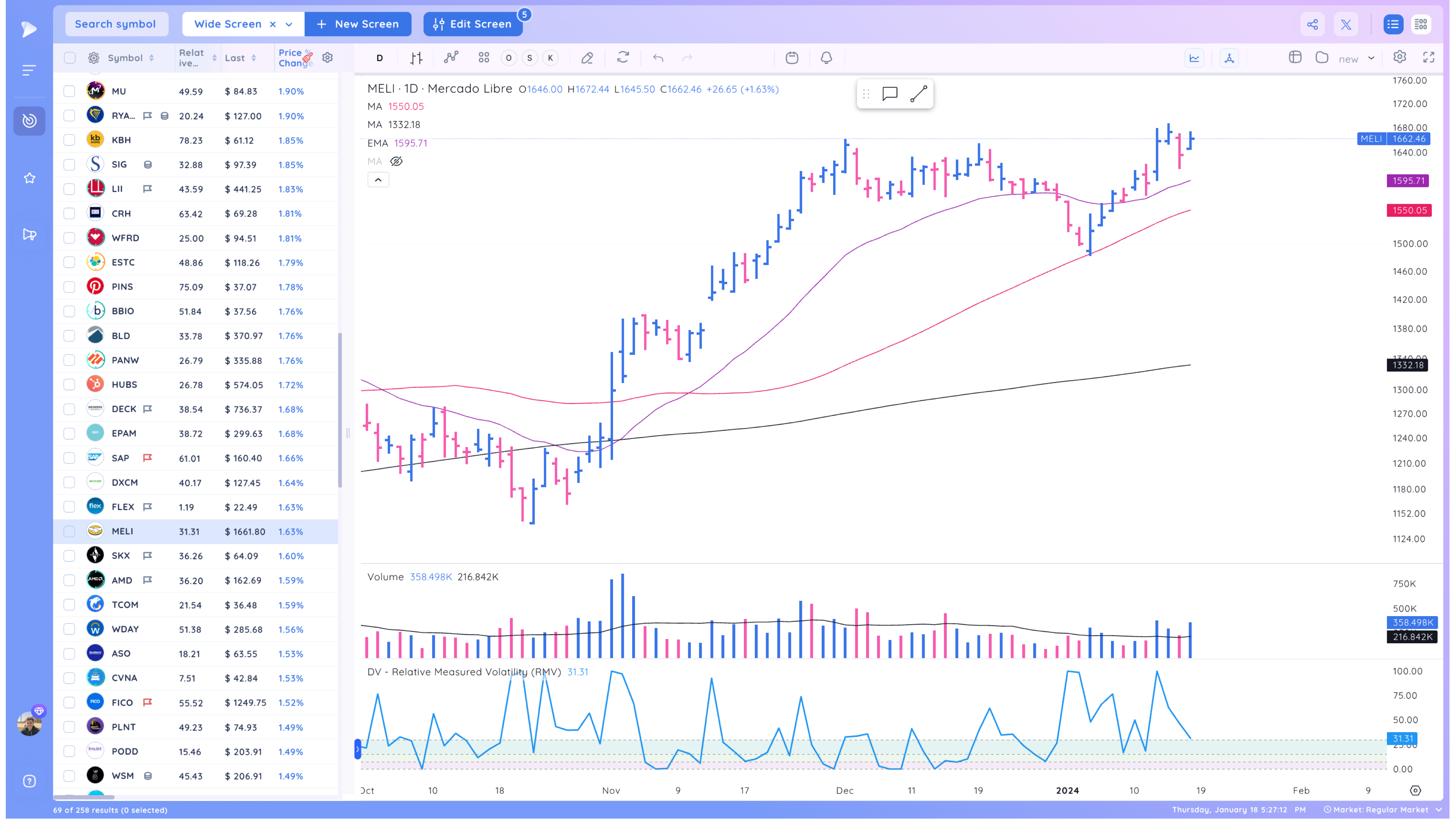Viewport: 1456px width, 819px height.
Task: Collapse the indicator legend chevron
Action: click(378, 180)
